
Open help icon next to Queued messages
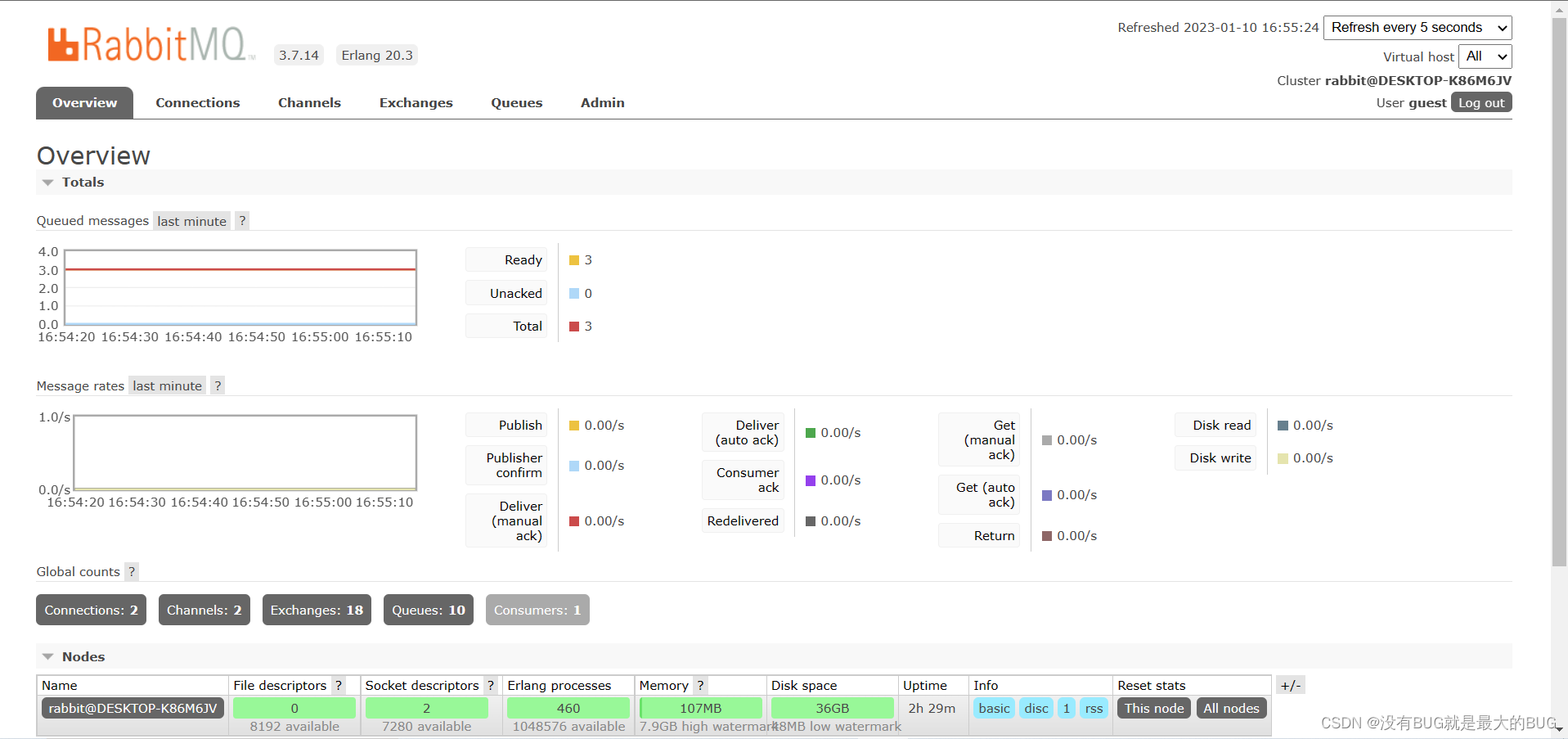coord(242,221)
